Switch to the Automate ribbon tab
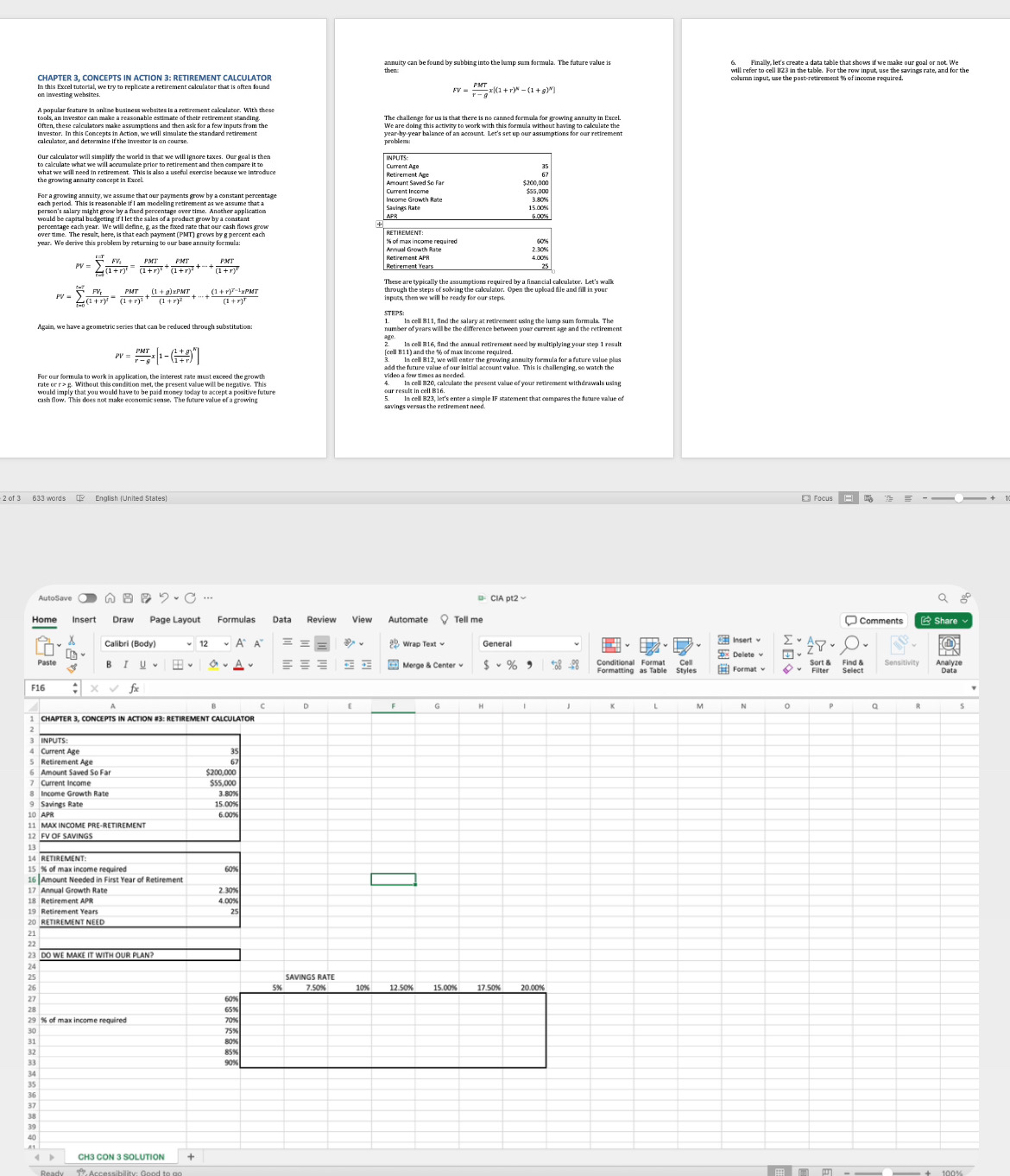Viewport: 1010px width, 1176px height. click(x=407, y=619)
